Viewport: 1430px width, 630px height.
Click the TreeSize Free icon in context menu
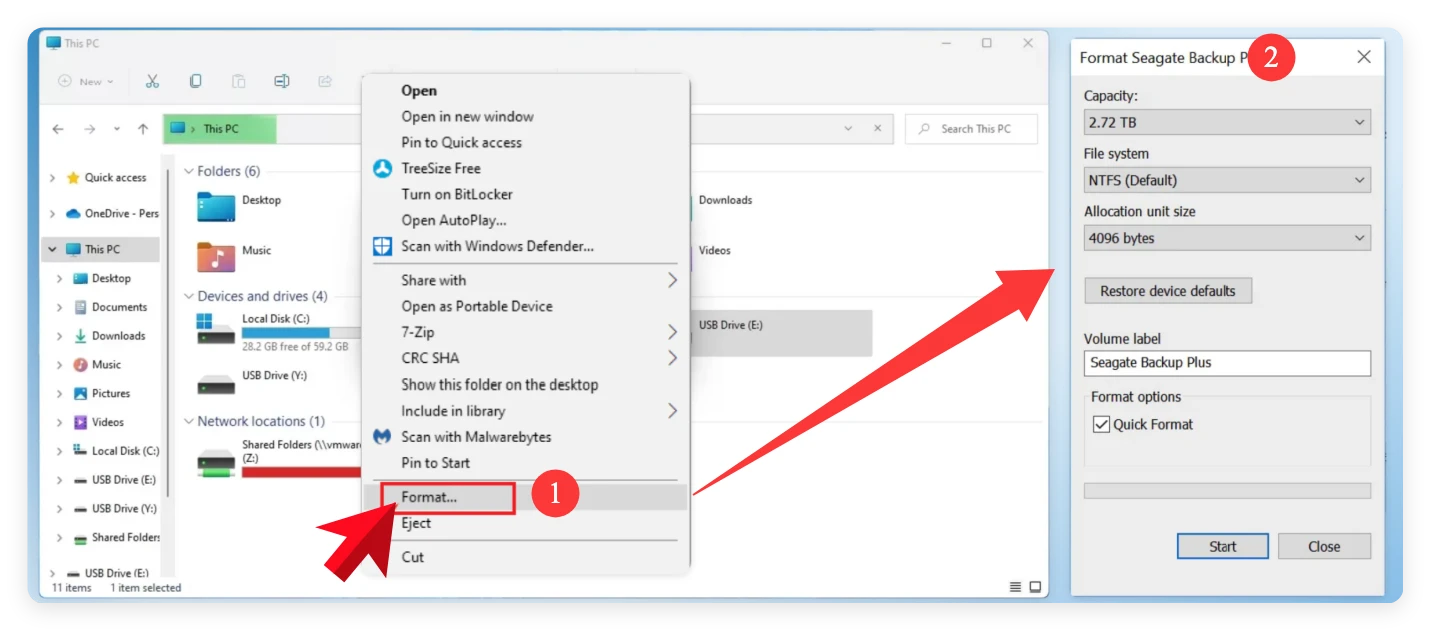[x=382, y=168]
